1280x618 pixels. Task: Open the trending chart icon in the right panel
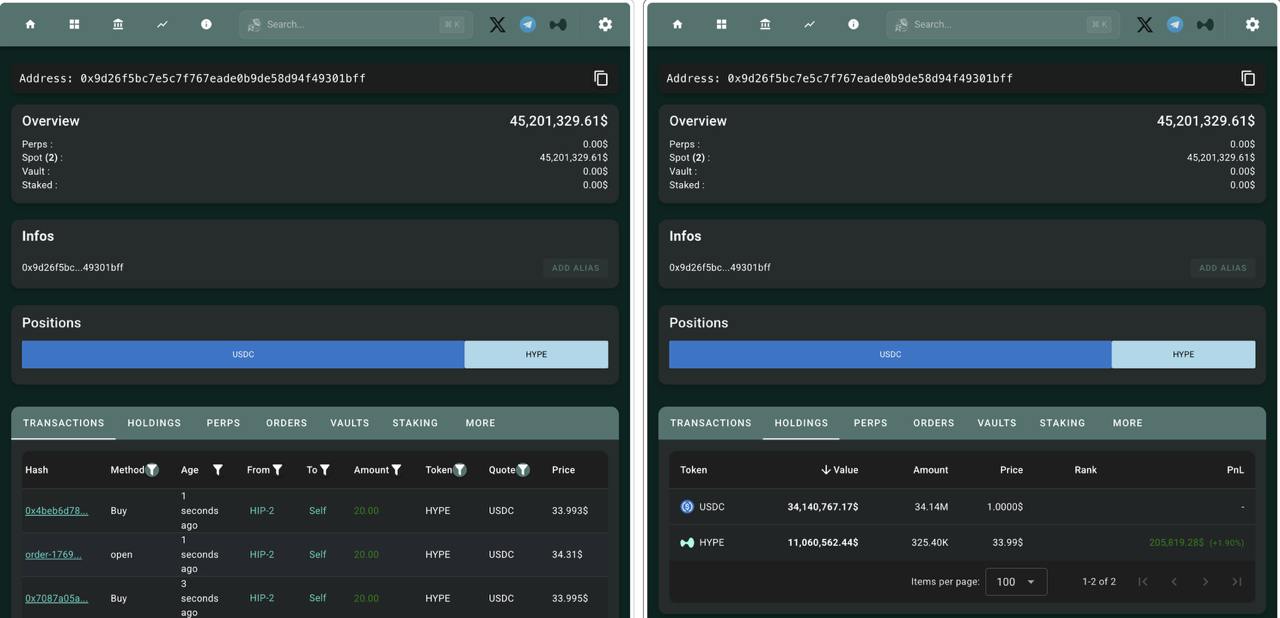coord(809,24)
